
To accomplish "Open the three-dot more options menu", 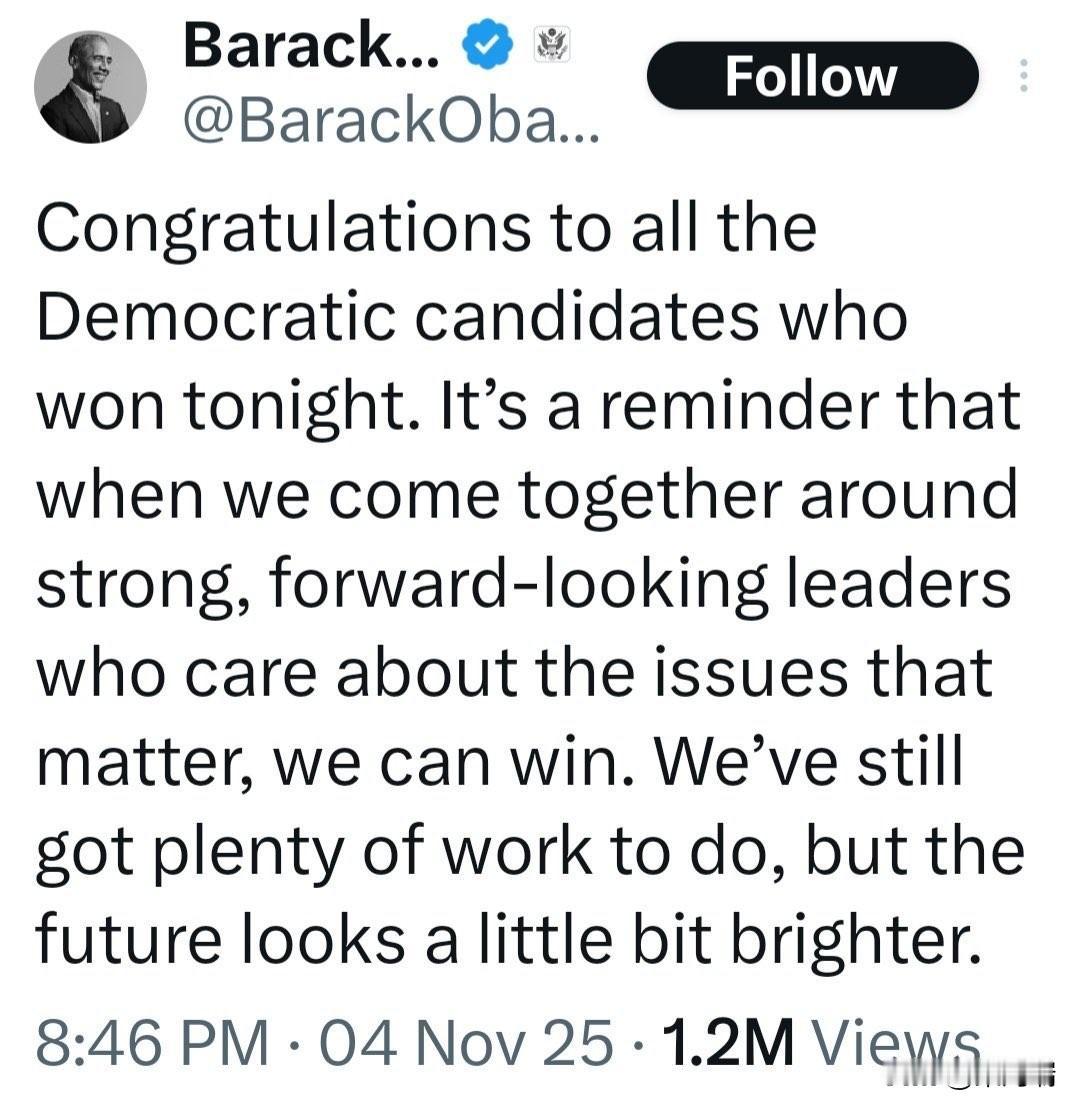I will click(1022, 77).
